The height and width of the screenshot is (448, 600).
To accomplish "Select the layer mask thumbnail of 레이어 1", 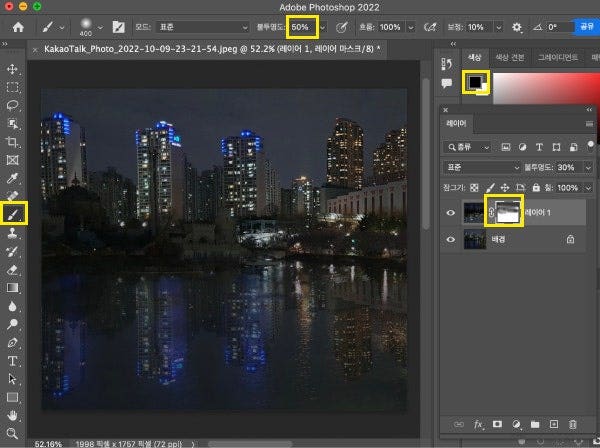I will coord(507,211).
